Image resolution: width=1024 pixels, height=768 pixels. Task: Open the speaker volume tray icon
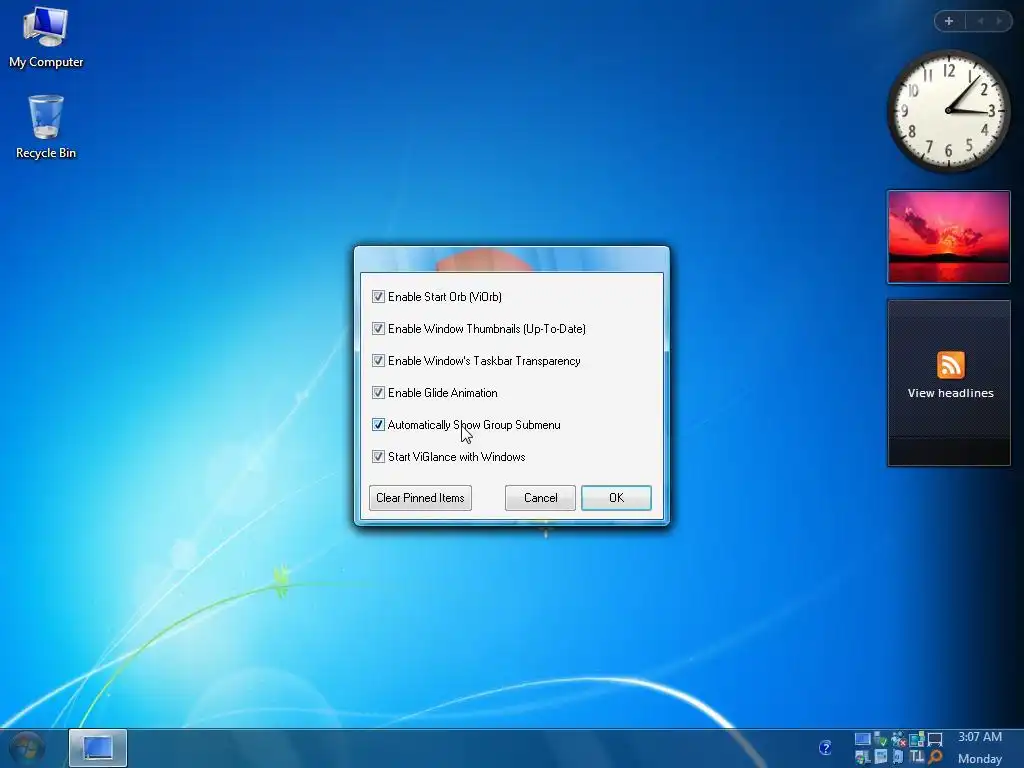898,756
